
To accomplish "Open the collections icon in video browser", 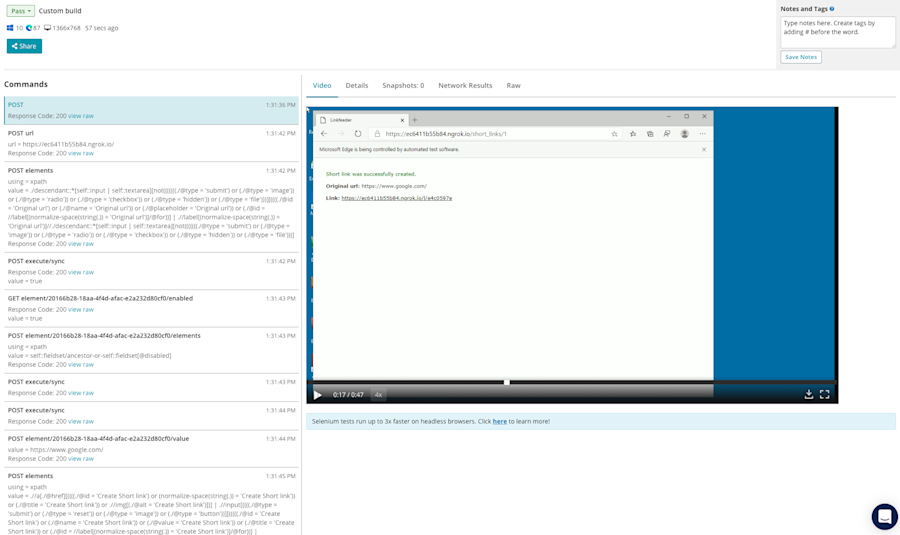I will [650, 134].
